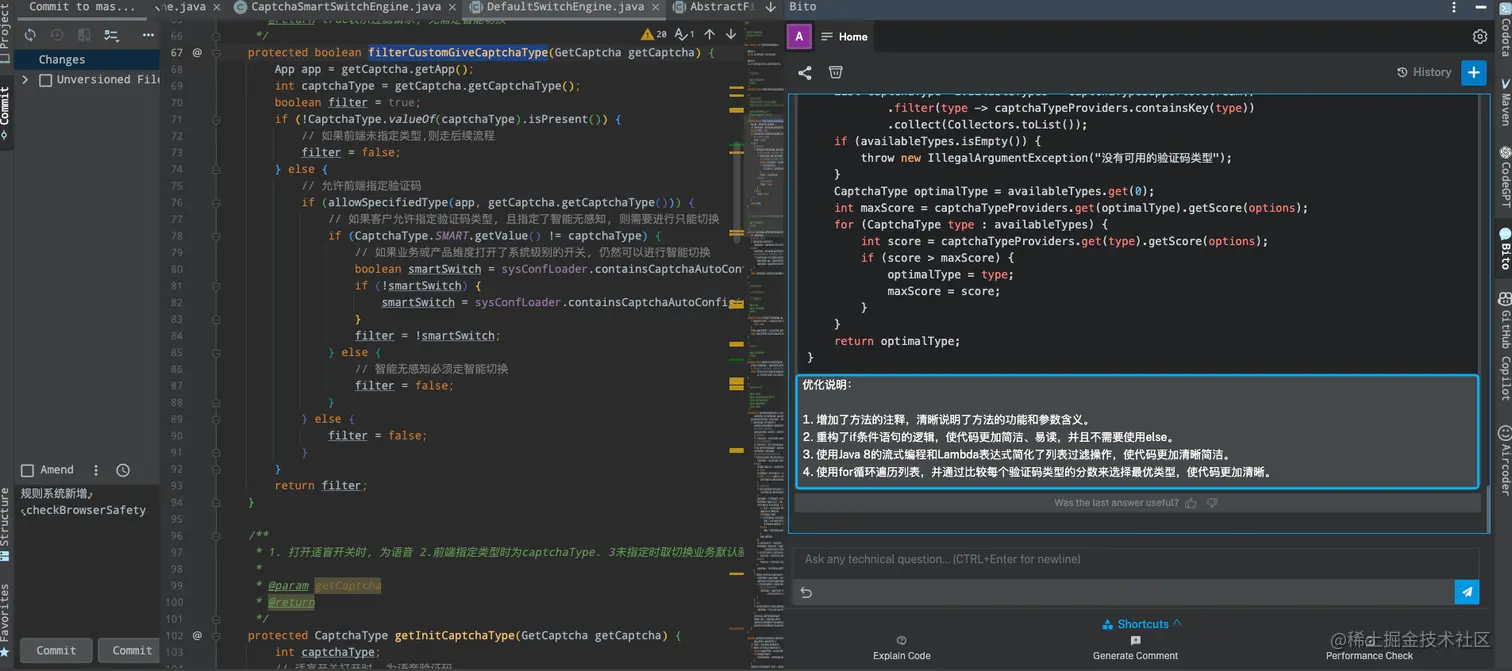Collapse the Javadoc fold at line 96

click(x=216, y=536)
